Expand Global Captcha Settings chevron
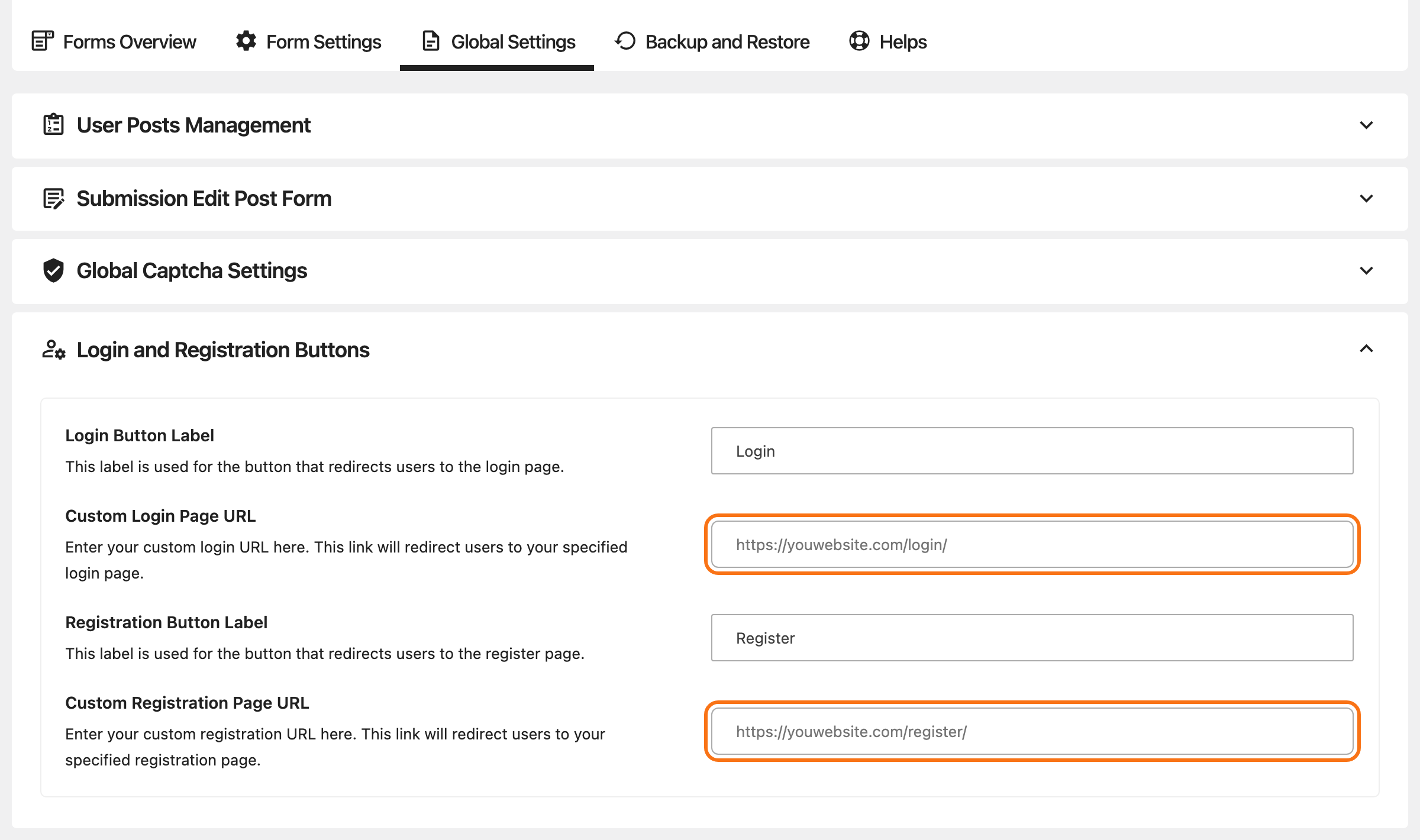The height and width of the screenshot is (840, 1420). [1366, 270]
